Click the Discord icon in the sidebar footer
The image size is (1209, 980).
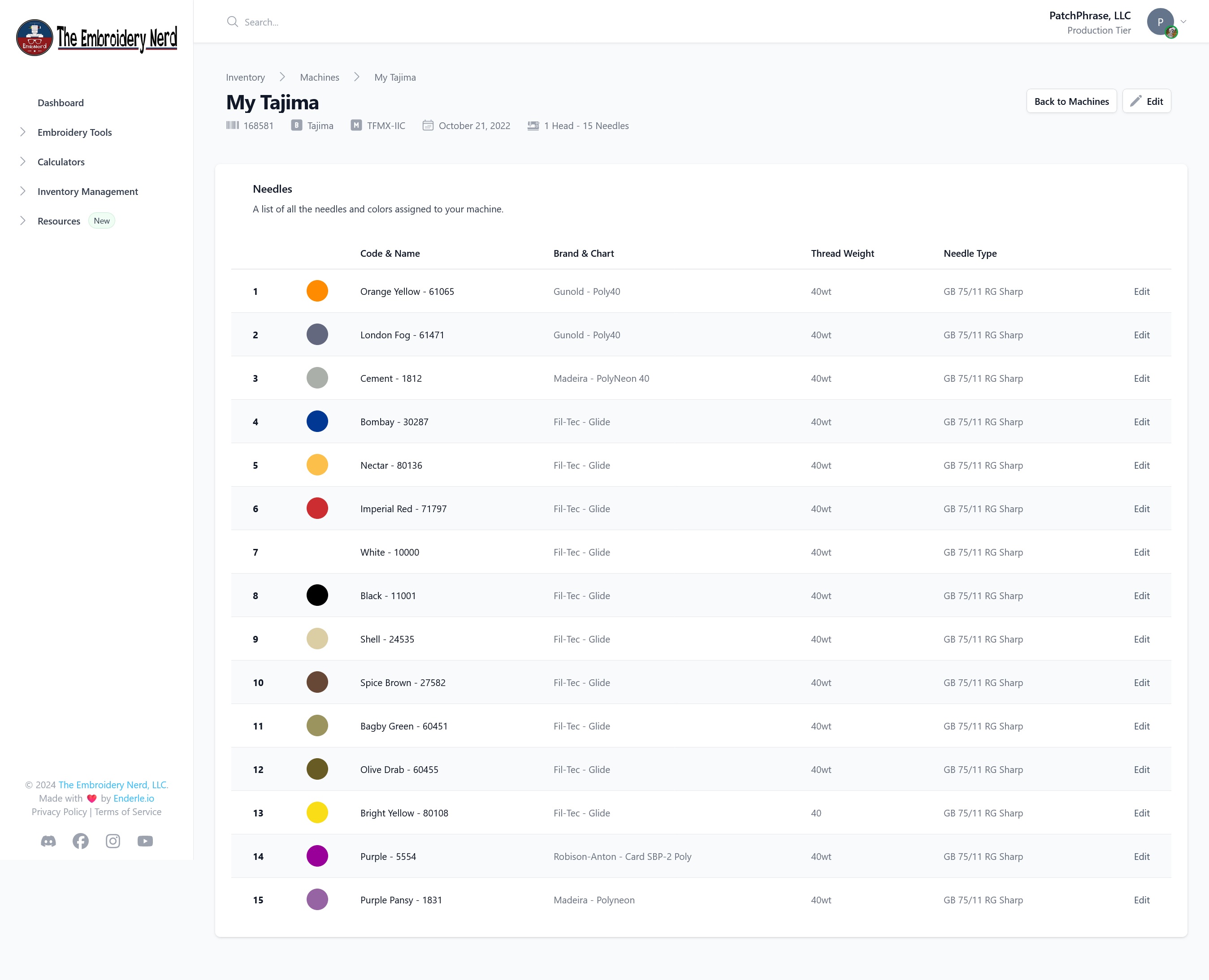pyautogui.click(x=48, y=841)
